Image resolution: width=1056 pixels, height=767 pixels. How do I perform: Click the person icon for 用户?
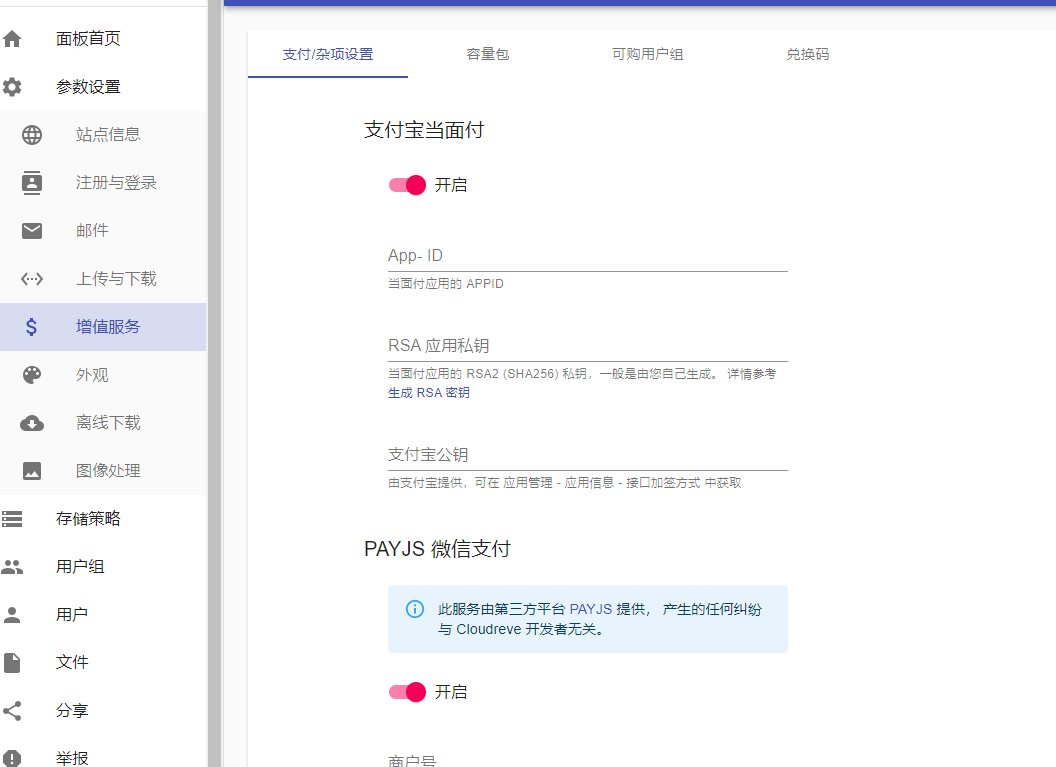12,615
